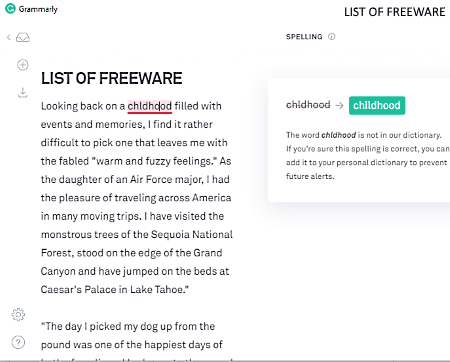This screenshot has height=362, width=450.
Task: Click the misspelled word chldhood in text
Action: (x=150, y=106)
